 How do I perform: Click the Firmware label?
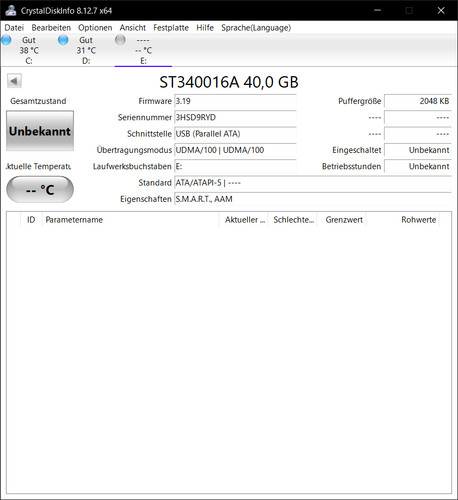(x=155, y=101)
